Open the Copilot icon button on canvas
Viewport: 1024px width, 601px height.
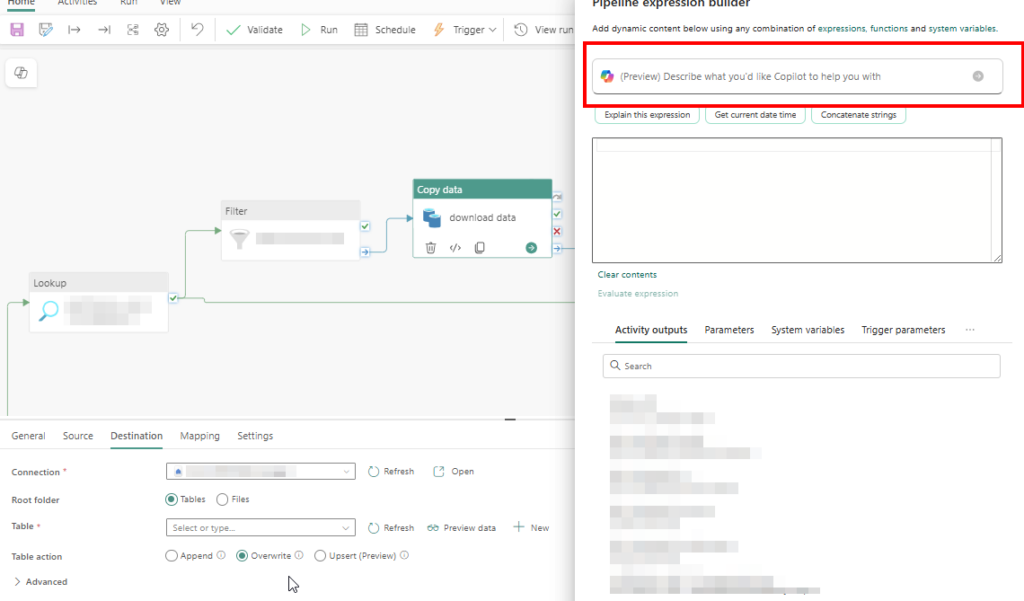click(x=21, y=74)
